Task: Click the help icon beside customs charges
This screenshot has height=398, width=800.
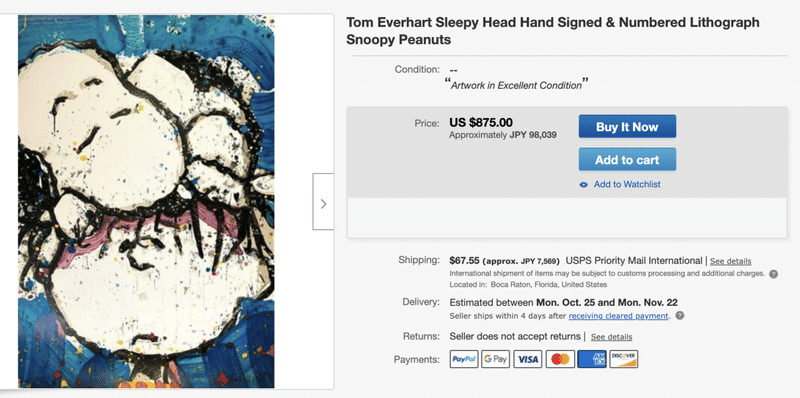Action: pos(773,274)
